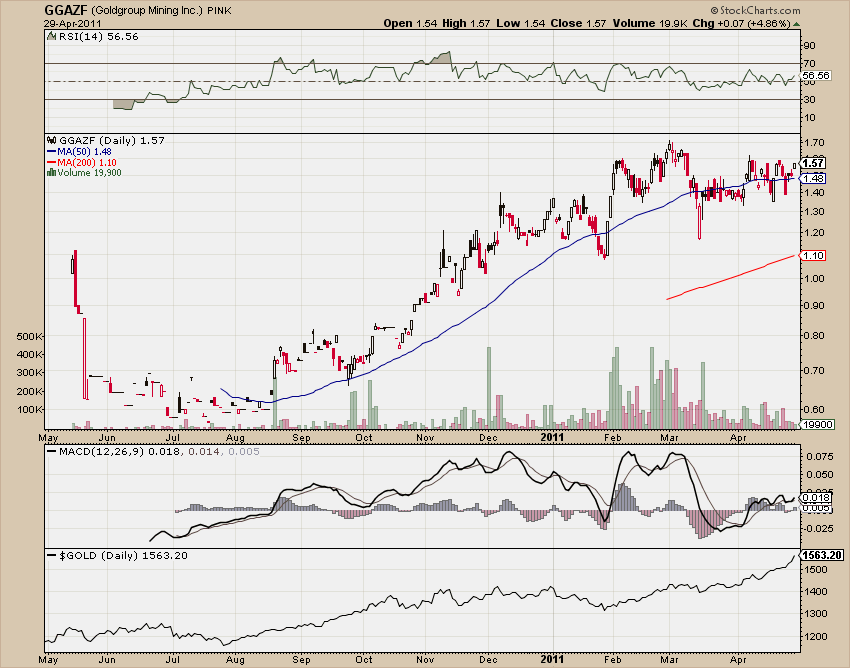The image size is (850, 668).
Task: Click the RSI(14) indicator icon
Action: (x=51, y=36)
